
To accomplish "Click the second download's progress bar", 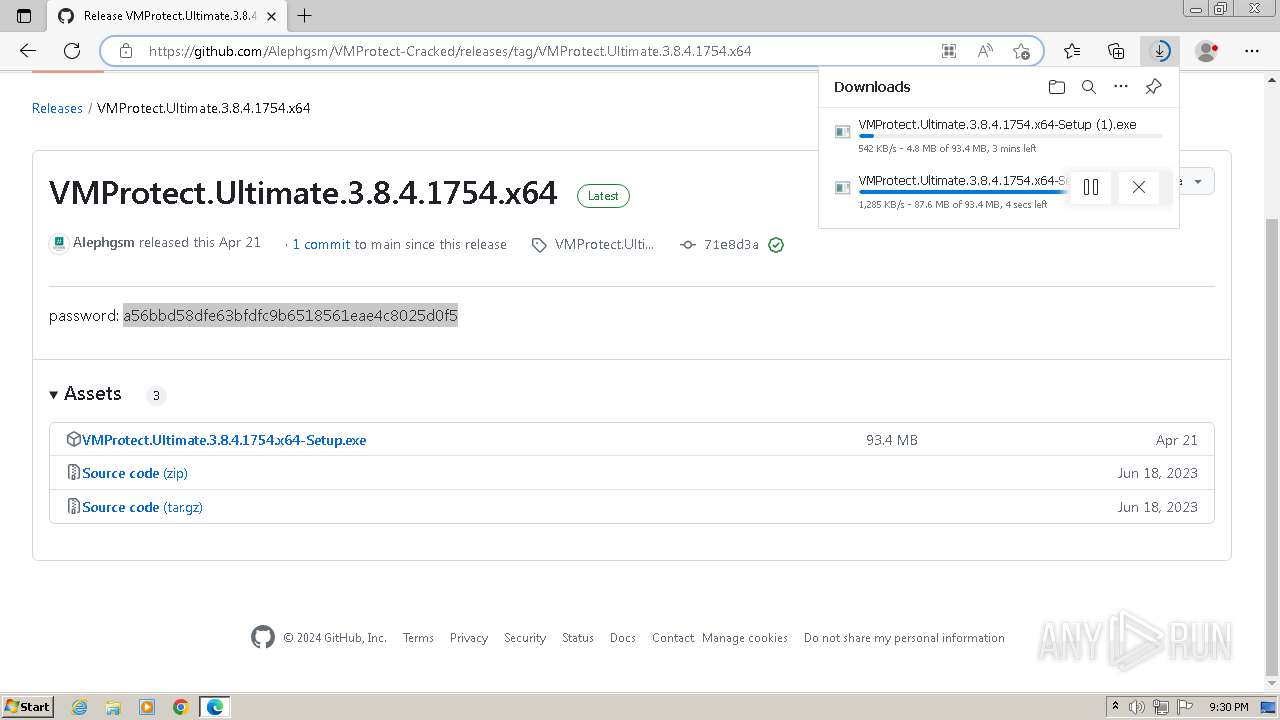I will coord(963,192).
